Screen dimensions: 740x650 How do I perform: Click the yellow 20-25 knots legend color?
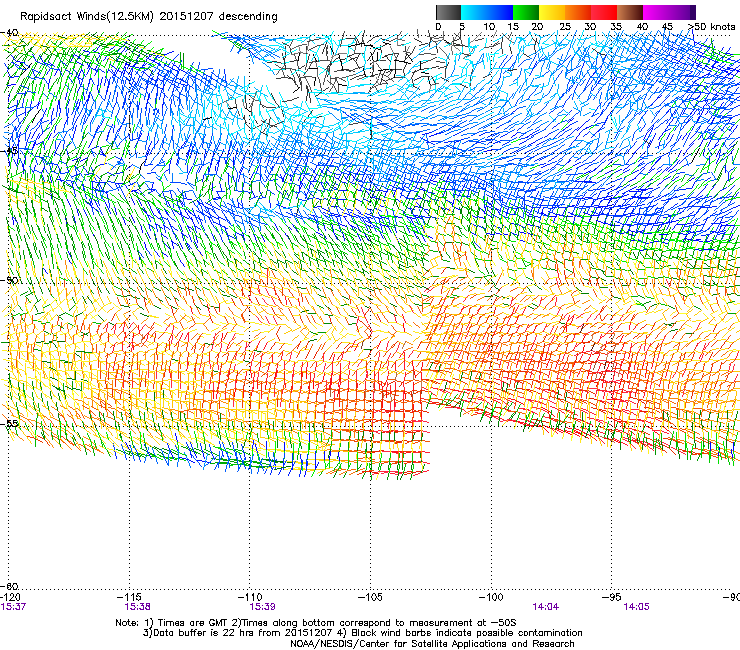pyautogui.click(x=552, y=12)
